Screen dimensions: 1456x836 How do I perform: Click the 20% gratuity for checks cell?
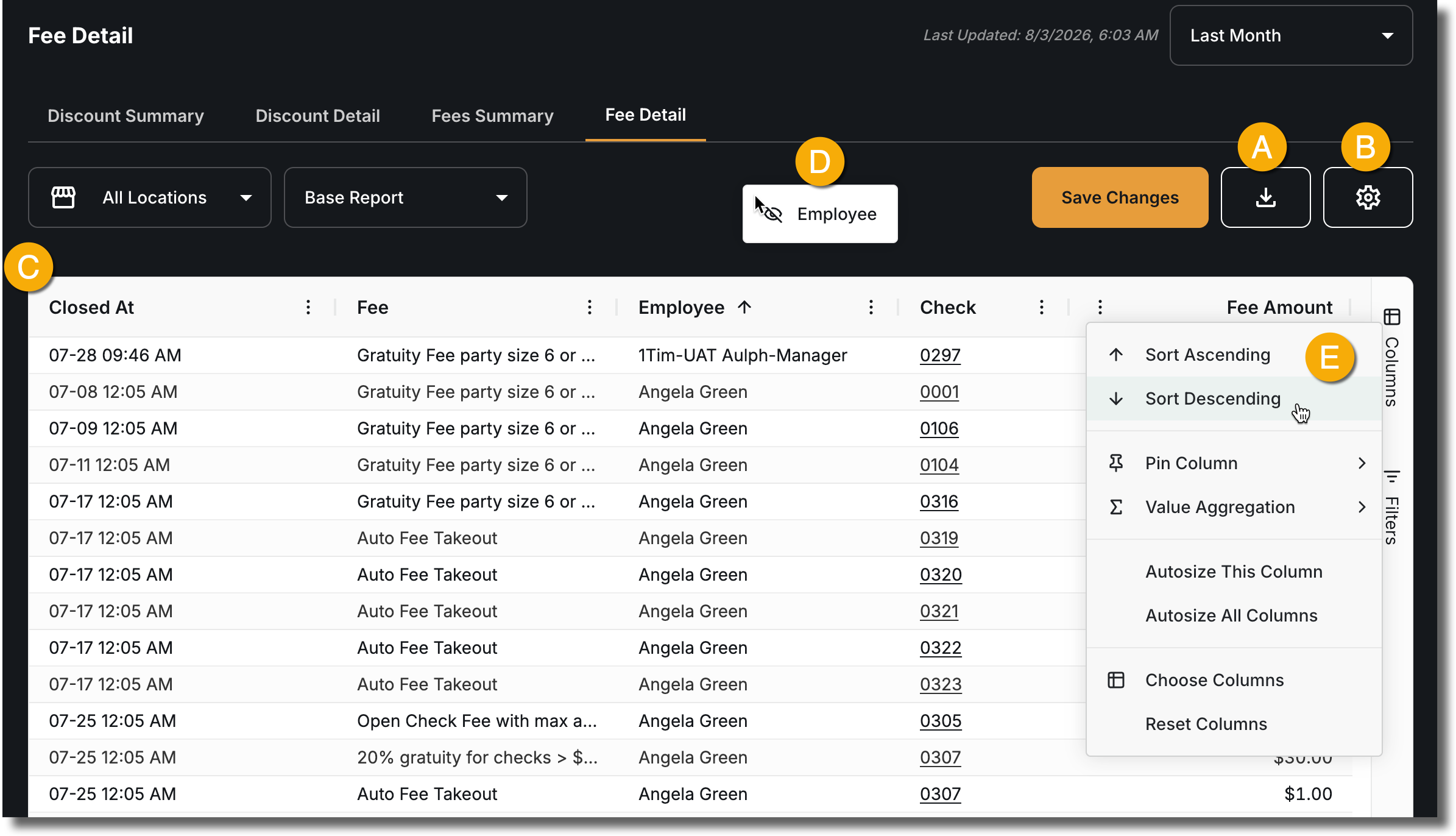(x=477, y=757)
